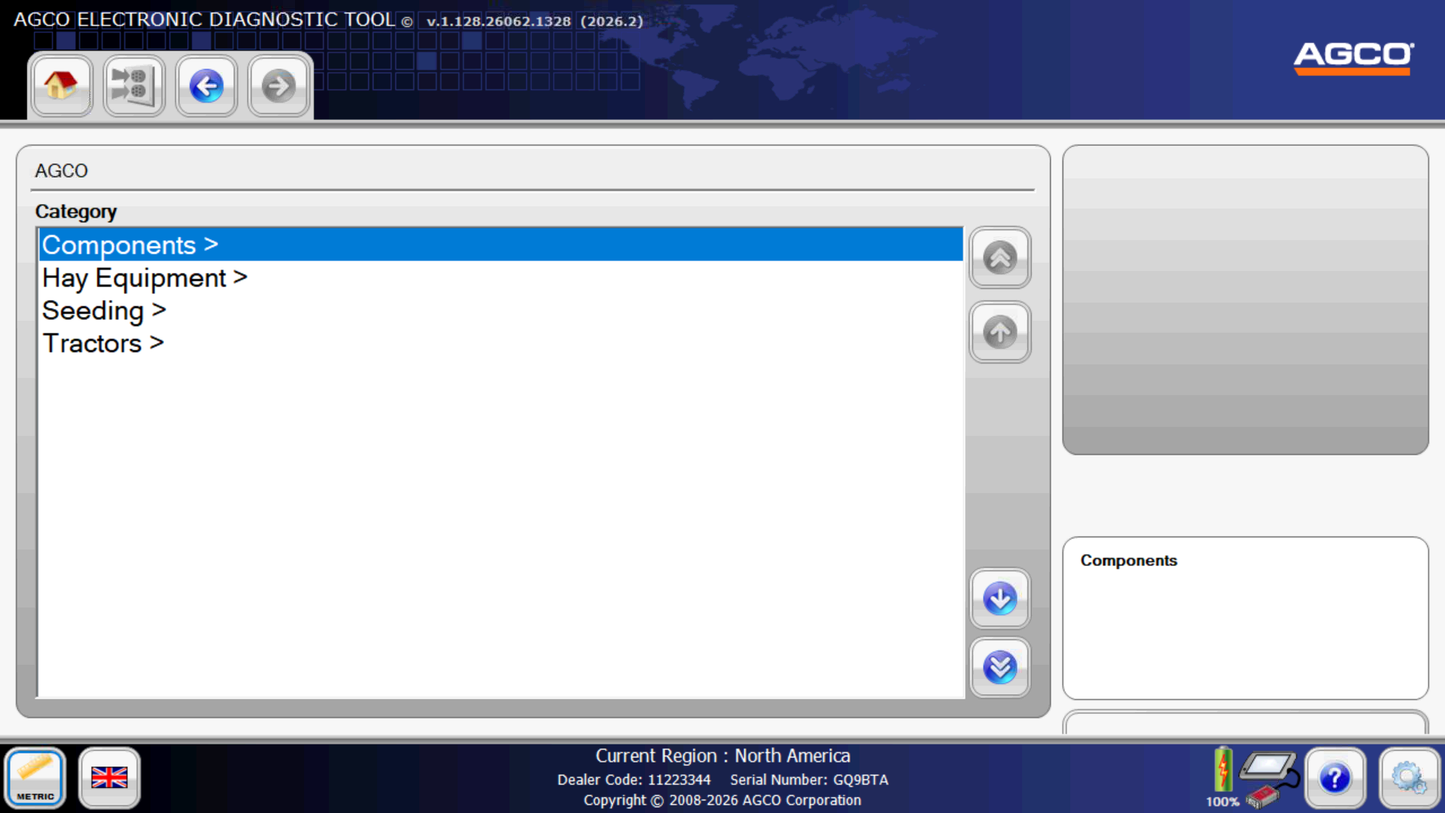Open the diagnostic adapter connection status
Viewport: 1445px width, 813px height.
[1270, 779]
